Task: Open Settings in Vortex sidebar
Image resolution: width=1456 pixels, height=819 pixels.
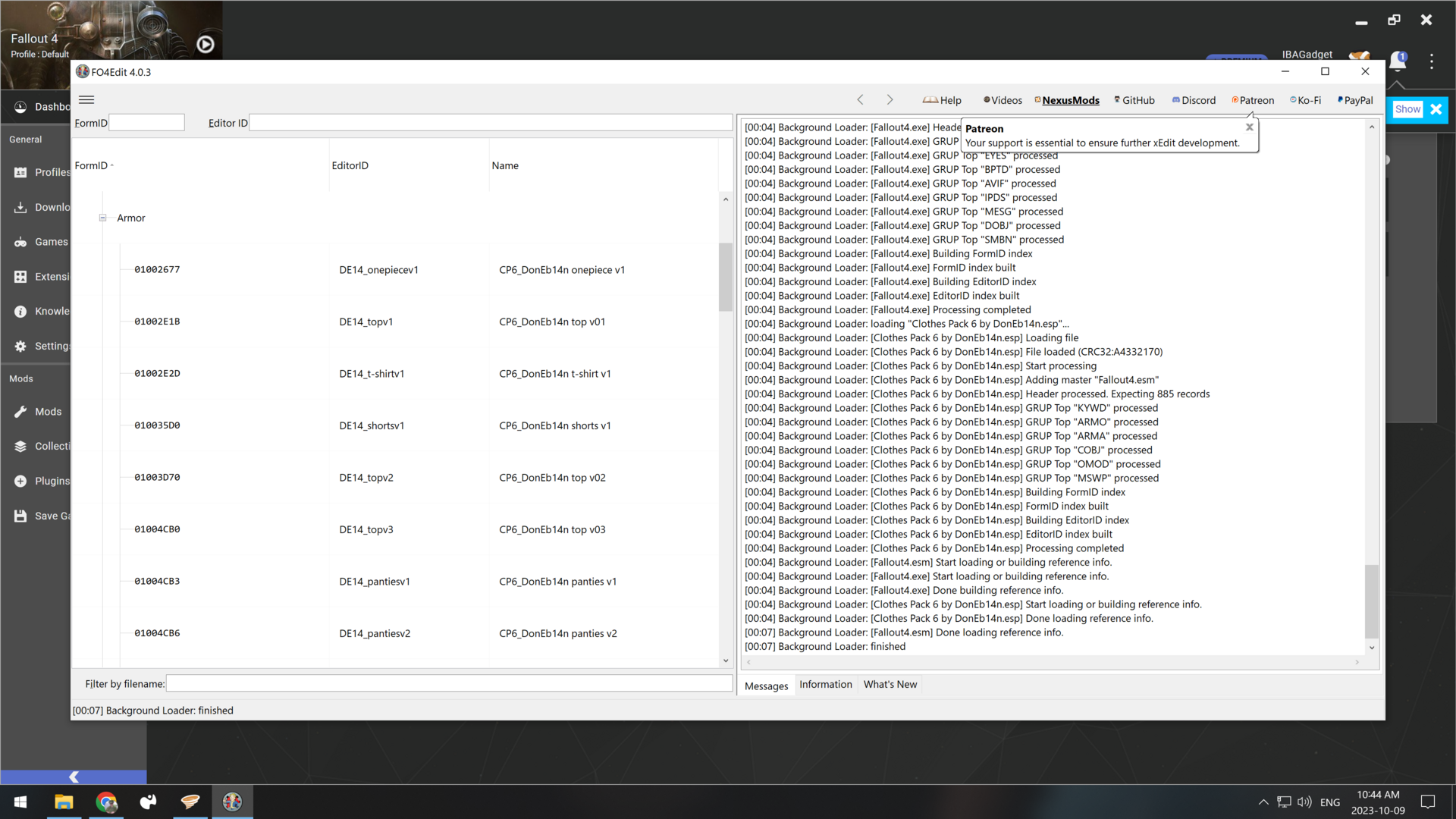Action: (x=42, y=347)
